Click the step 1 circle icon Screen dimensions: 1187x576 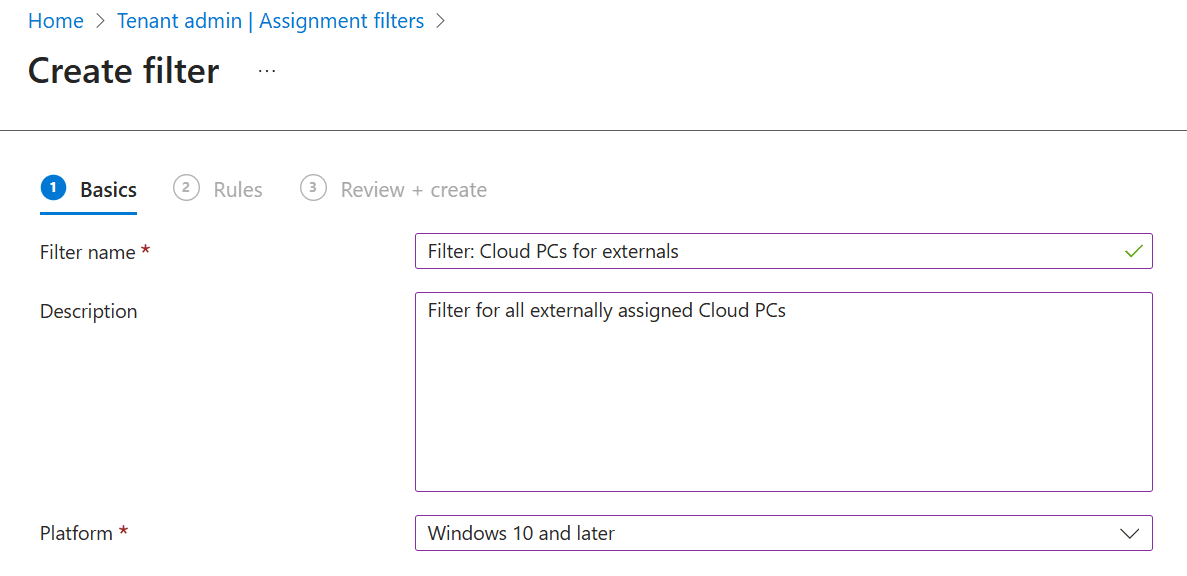pos(53,188)
